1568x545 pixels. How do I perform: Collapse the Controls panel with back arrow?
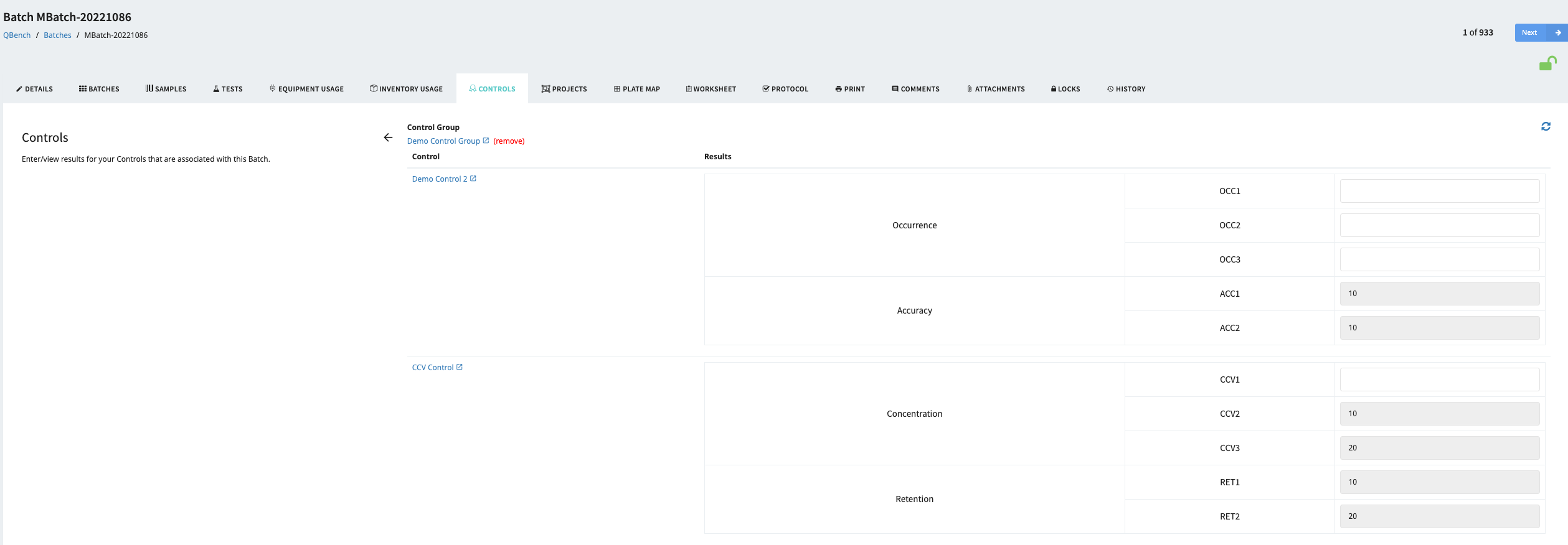(x=388, y=137)
